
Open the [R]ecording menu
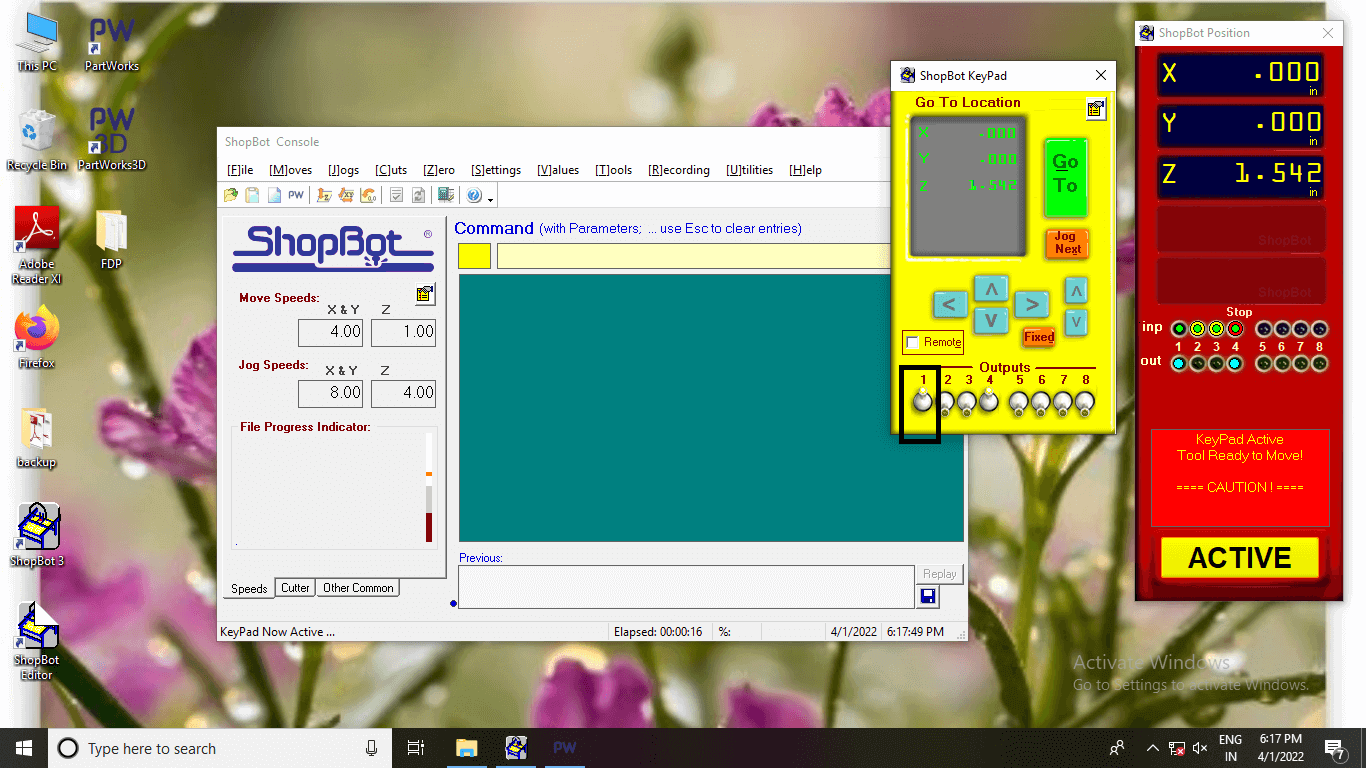679,170
